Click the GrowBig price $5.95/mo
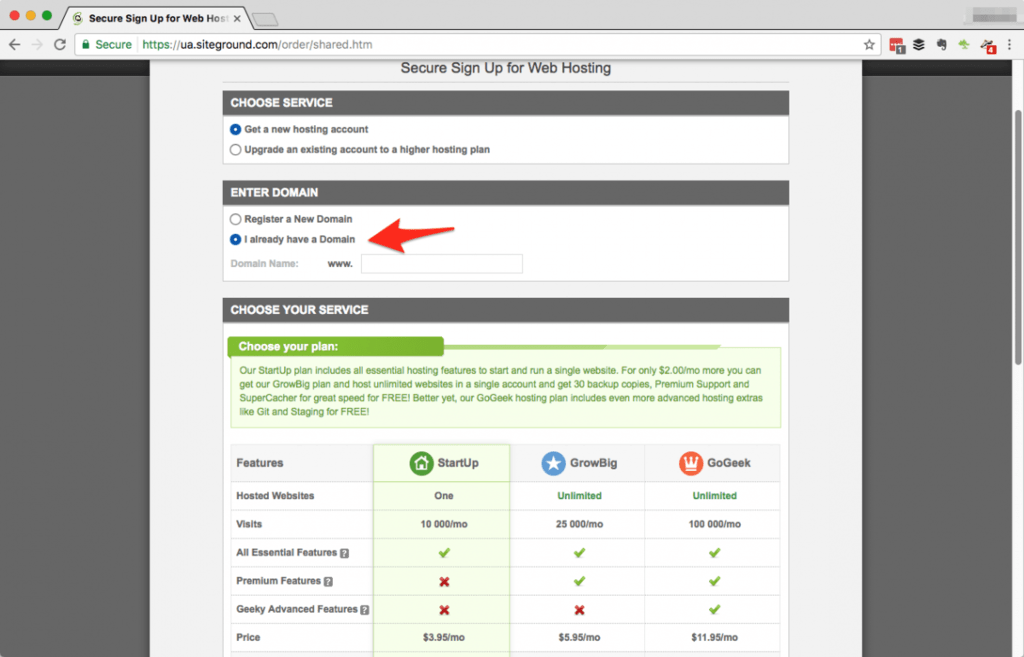 (x=579, y=637)
